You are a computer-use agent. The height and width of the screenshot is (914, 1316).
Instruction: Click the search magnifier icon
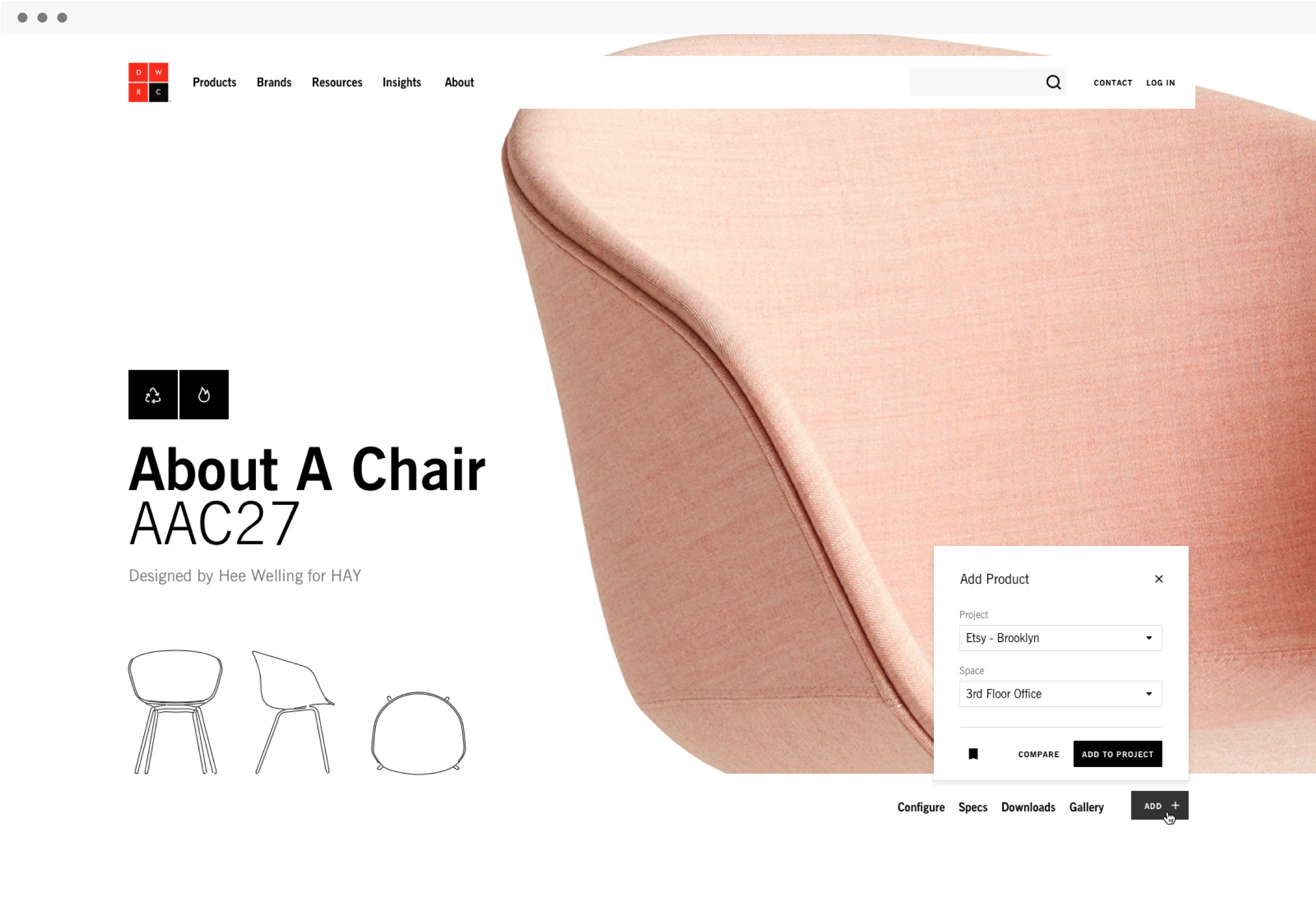(1053, 83)
